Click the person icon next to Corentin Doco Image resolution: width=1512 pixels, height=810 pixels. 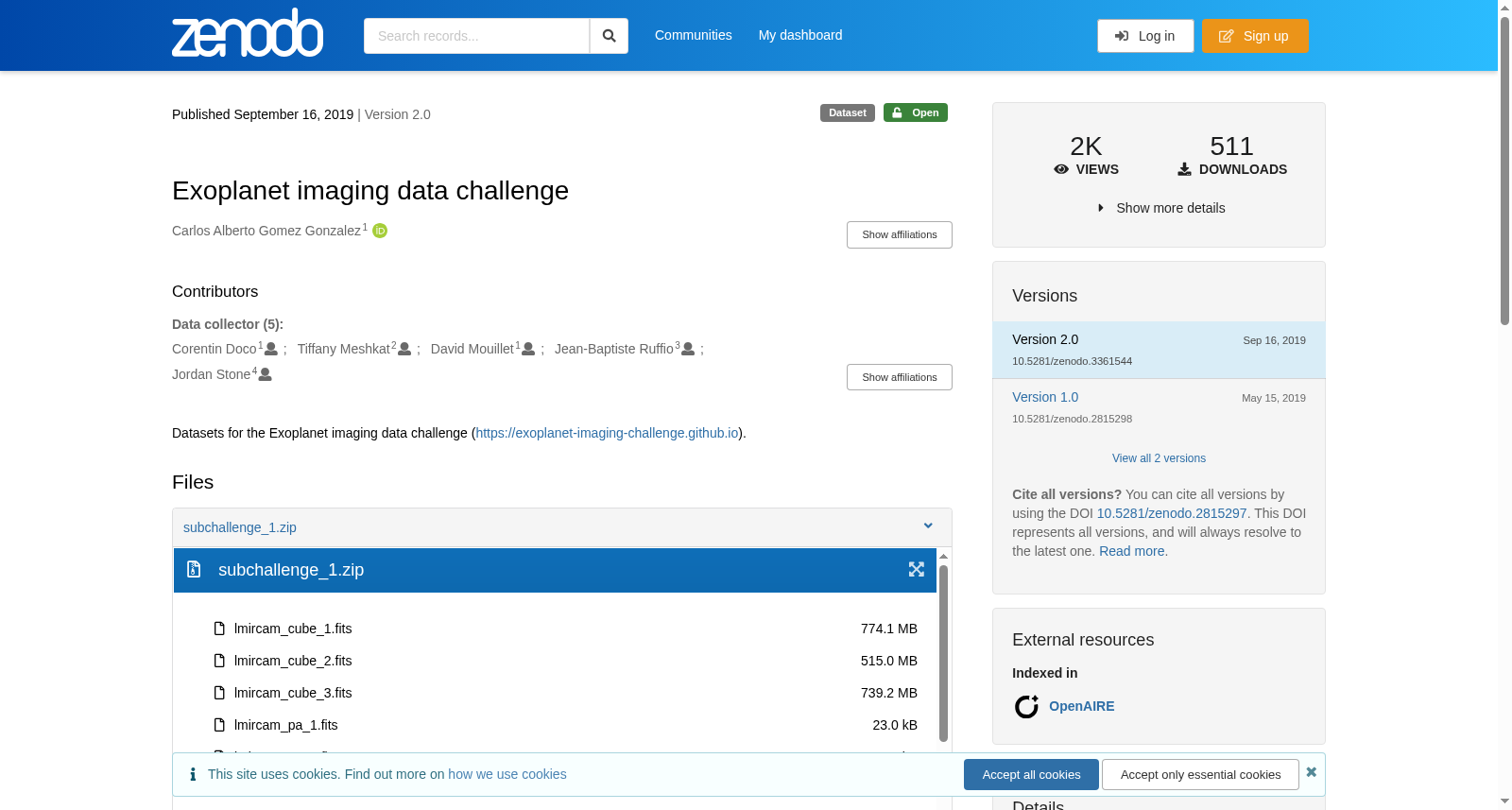(x=271, y=349)
